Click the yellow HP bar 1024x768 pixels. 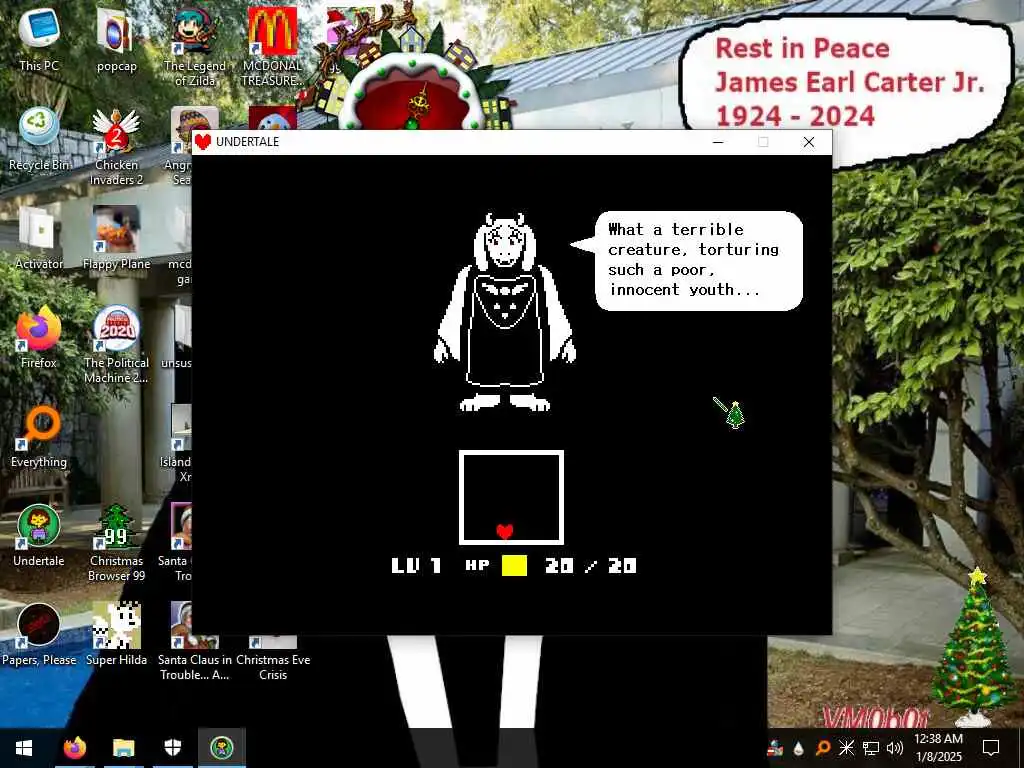tap(515, 566)
